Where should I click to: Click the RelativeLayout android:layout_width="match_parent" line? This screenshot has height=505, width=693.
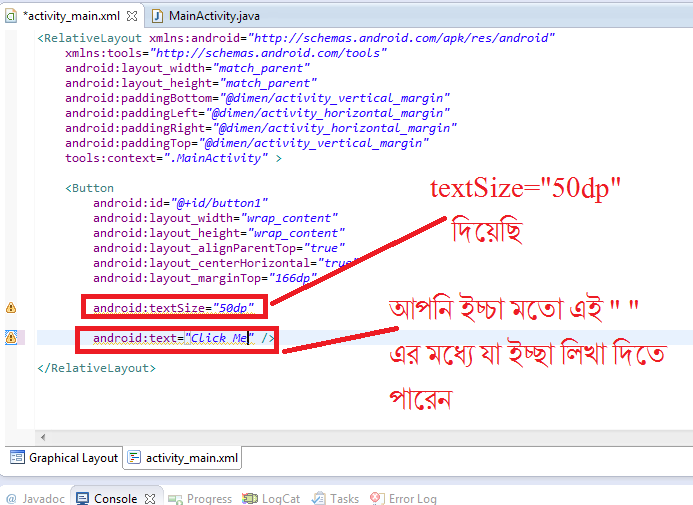point(187,68)
